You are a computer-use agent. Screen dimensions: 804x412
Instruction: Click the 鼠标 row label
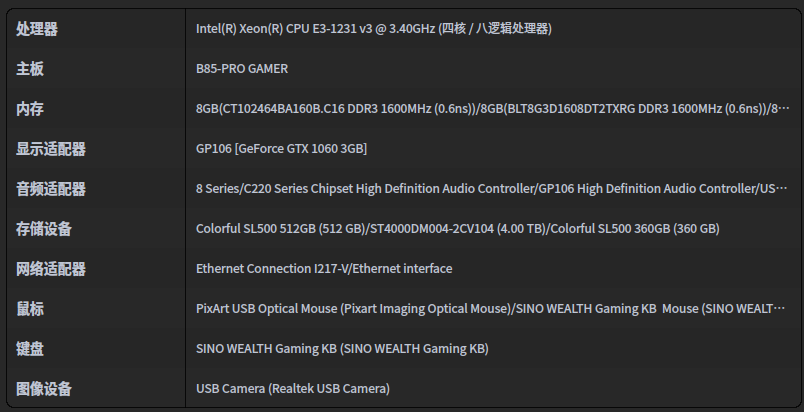tap(30, 309)
